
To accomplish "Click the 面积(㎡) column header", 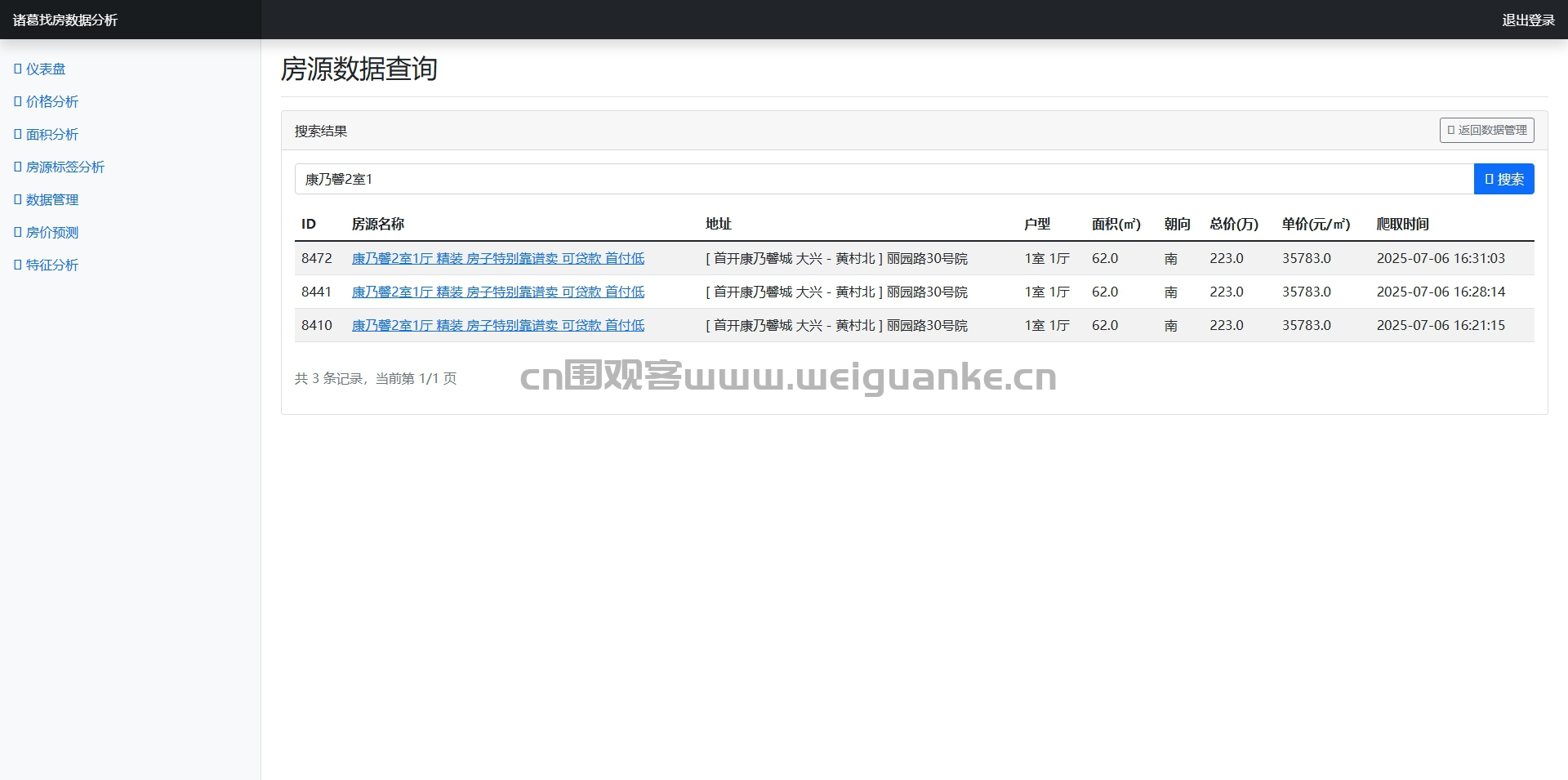I will tap(1116, 225).
